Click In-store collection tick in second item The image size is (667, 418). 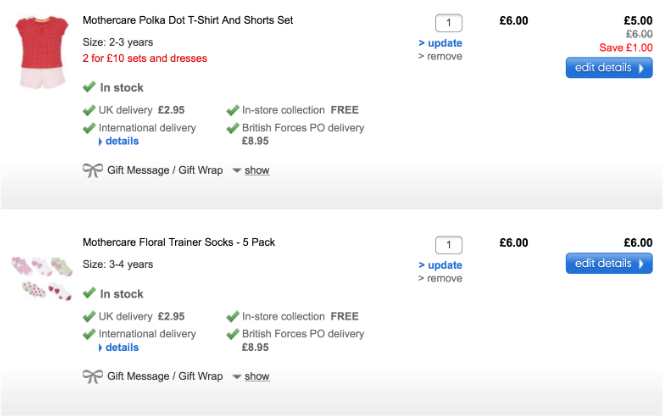(x=233, y=316)
